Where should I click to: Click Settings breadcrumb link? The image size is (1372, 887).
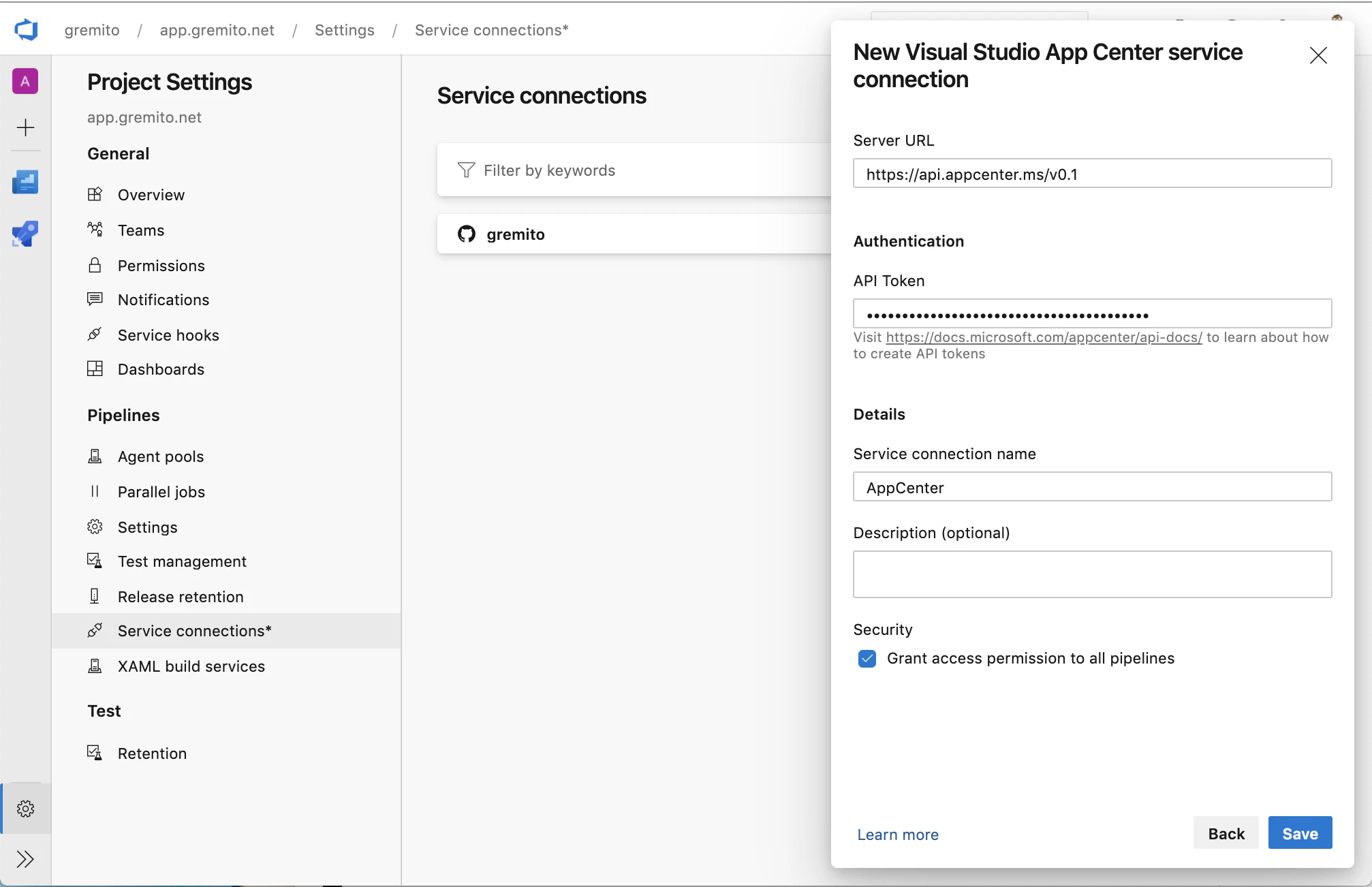(x=345, y=30)
